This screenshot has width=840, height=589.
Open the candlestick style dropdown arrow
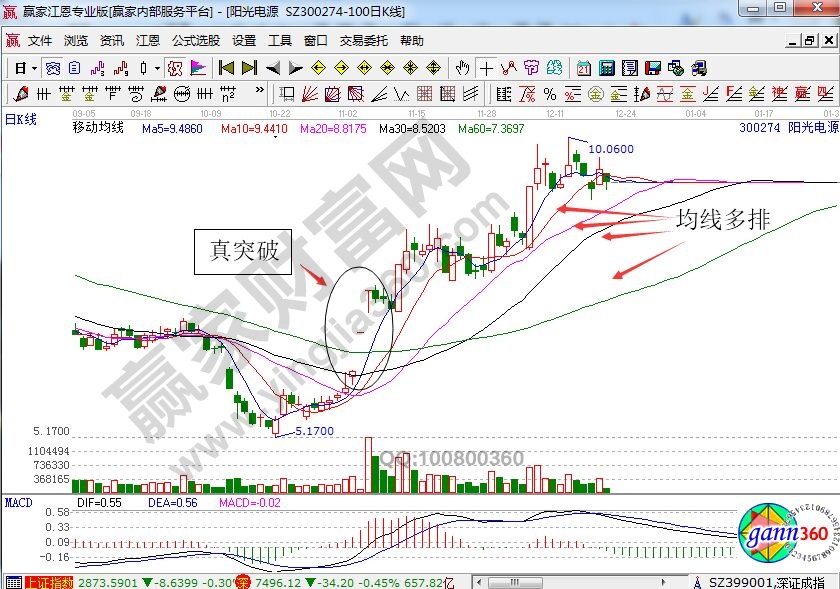pos(157,68)
